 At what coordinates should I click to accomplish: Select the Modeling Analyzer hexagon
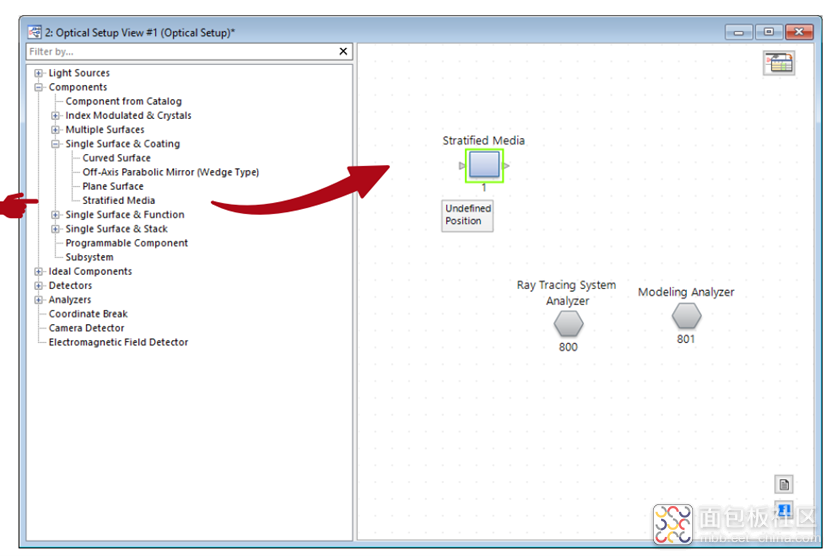pyautogui.click(x=686, y=316)
